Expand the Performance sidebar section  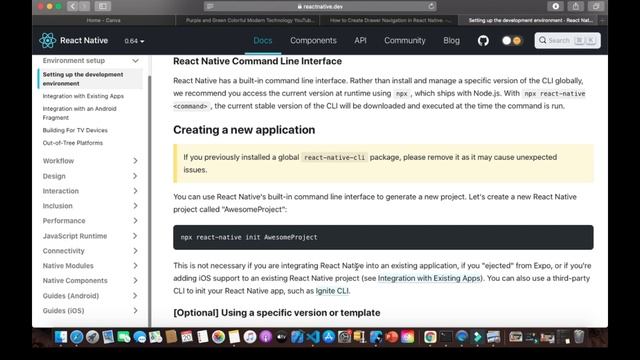click(x=91, y=221)
